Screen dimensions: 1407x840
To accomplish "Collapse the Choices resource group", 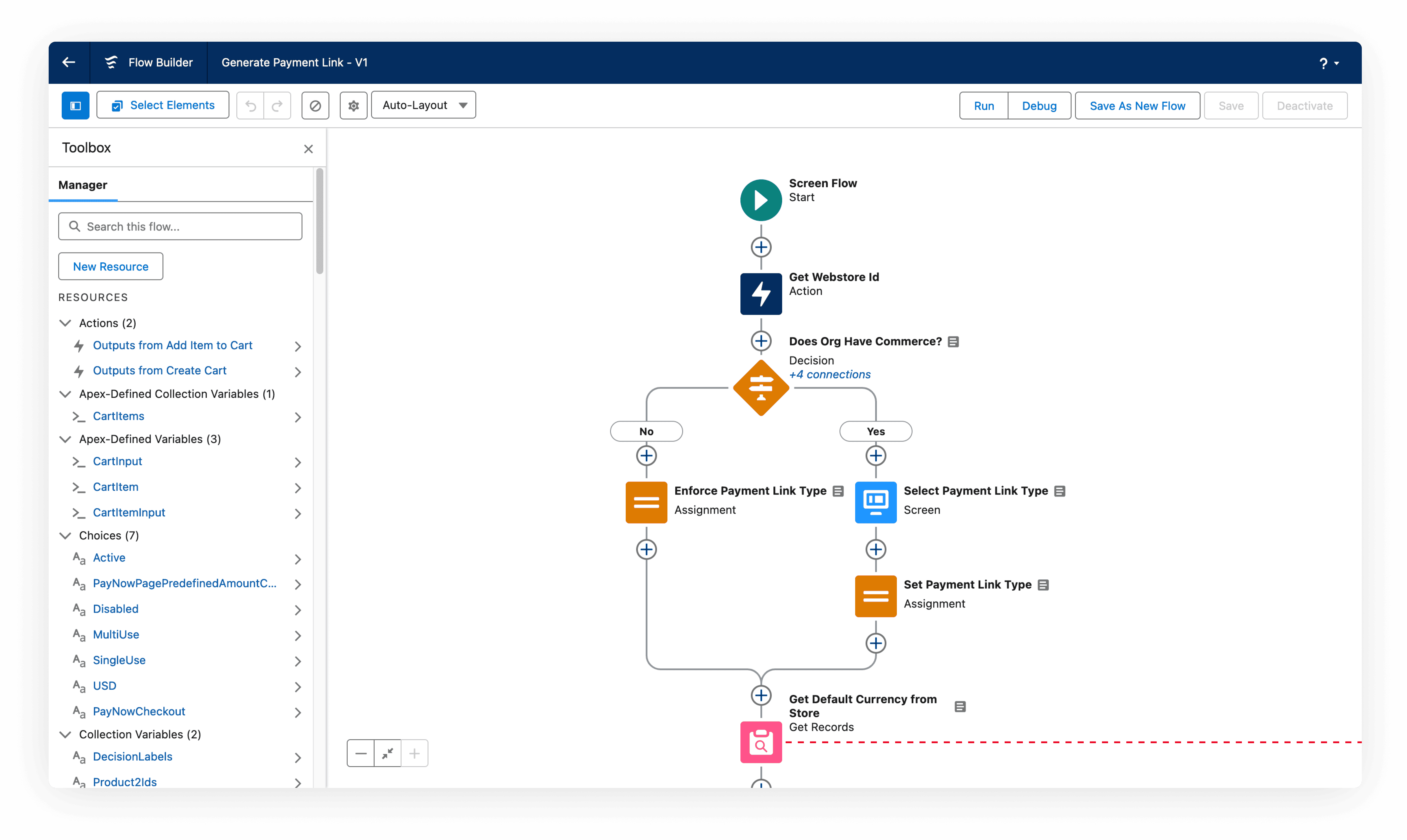I will point(65,535).
